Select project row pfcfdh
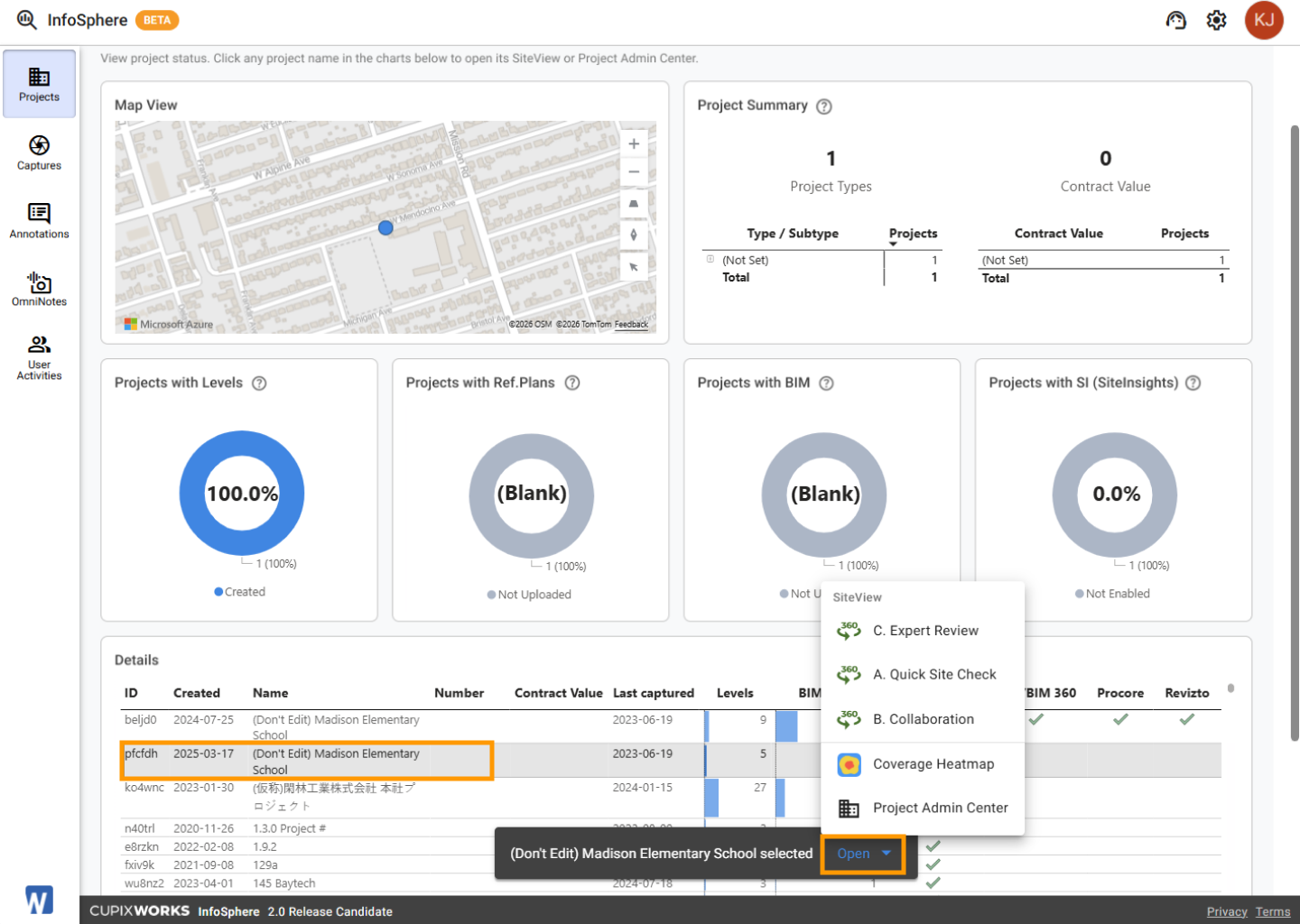Image resolution: width=1300 pixels, height=924 pixels. 673,761
